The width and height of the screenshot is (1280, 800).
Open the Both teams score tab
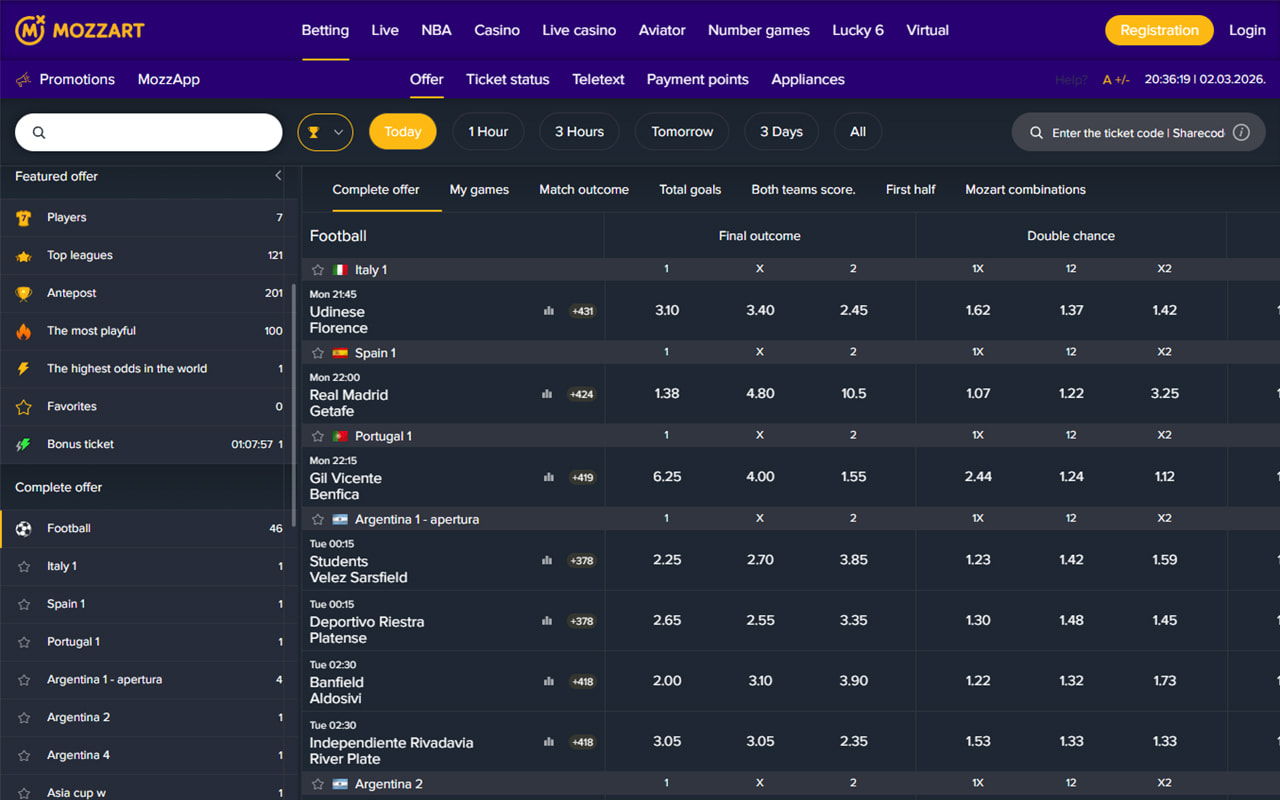pyautogui.click(x=803, y=189)
